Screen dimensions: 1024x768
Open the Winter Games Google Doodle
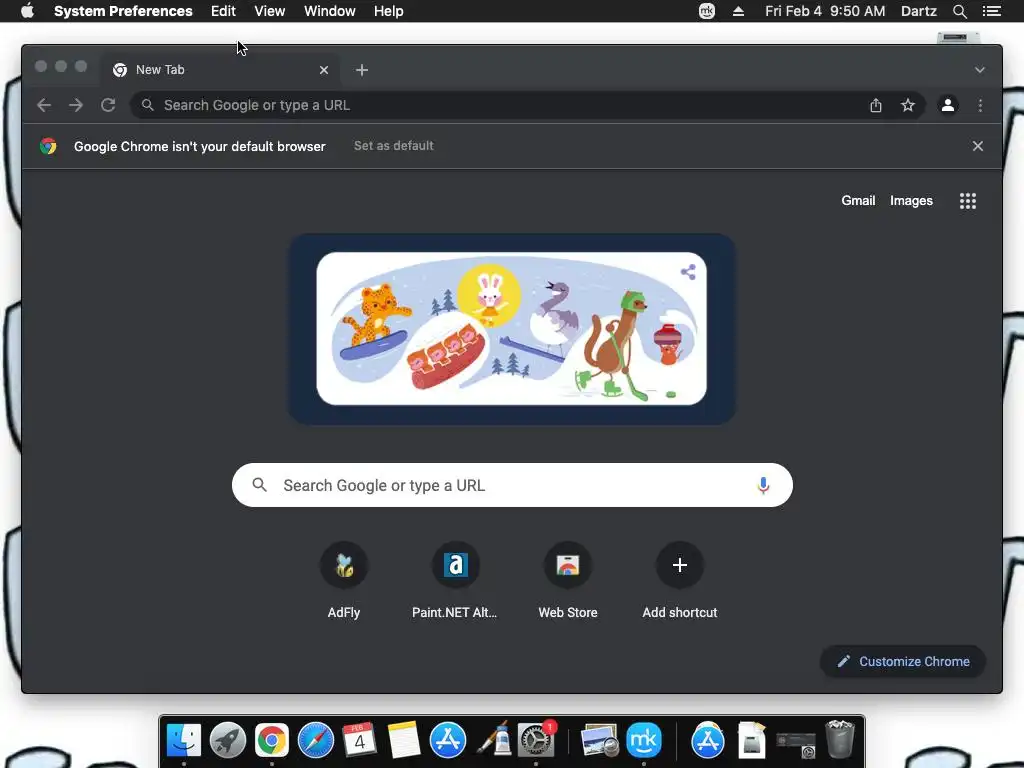point(511,328)
